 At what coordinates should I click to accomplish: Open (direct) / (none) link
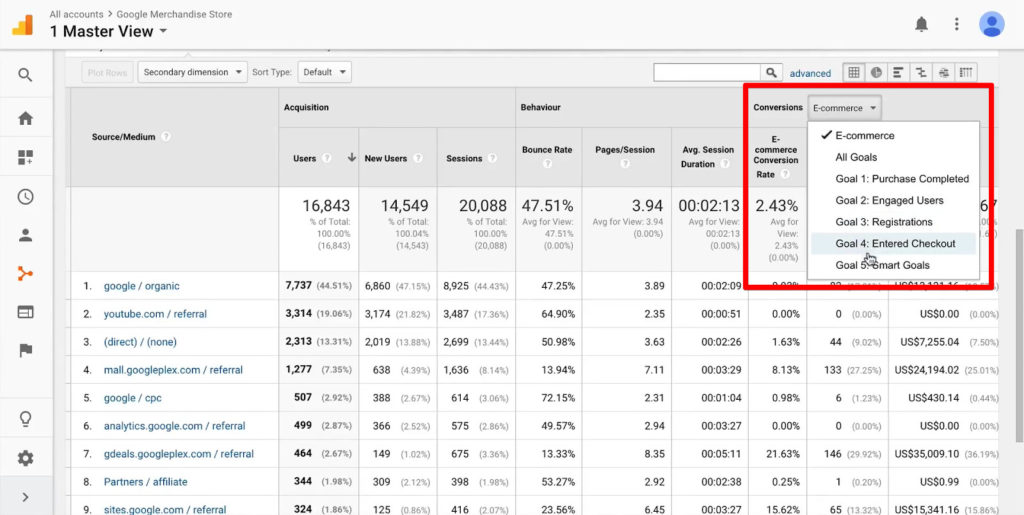[x=140, y=342]
